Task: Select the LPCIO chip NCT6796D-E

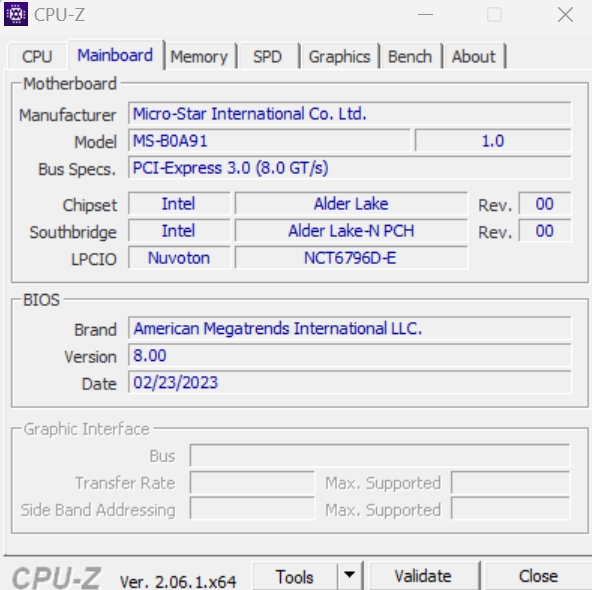Action: (351, 258)
